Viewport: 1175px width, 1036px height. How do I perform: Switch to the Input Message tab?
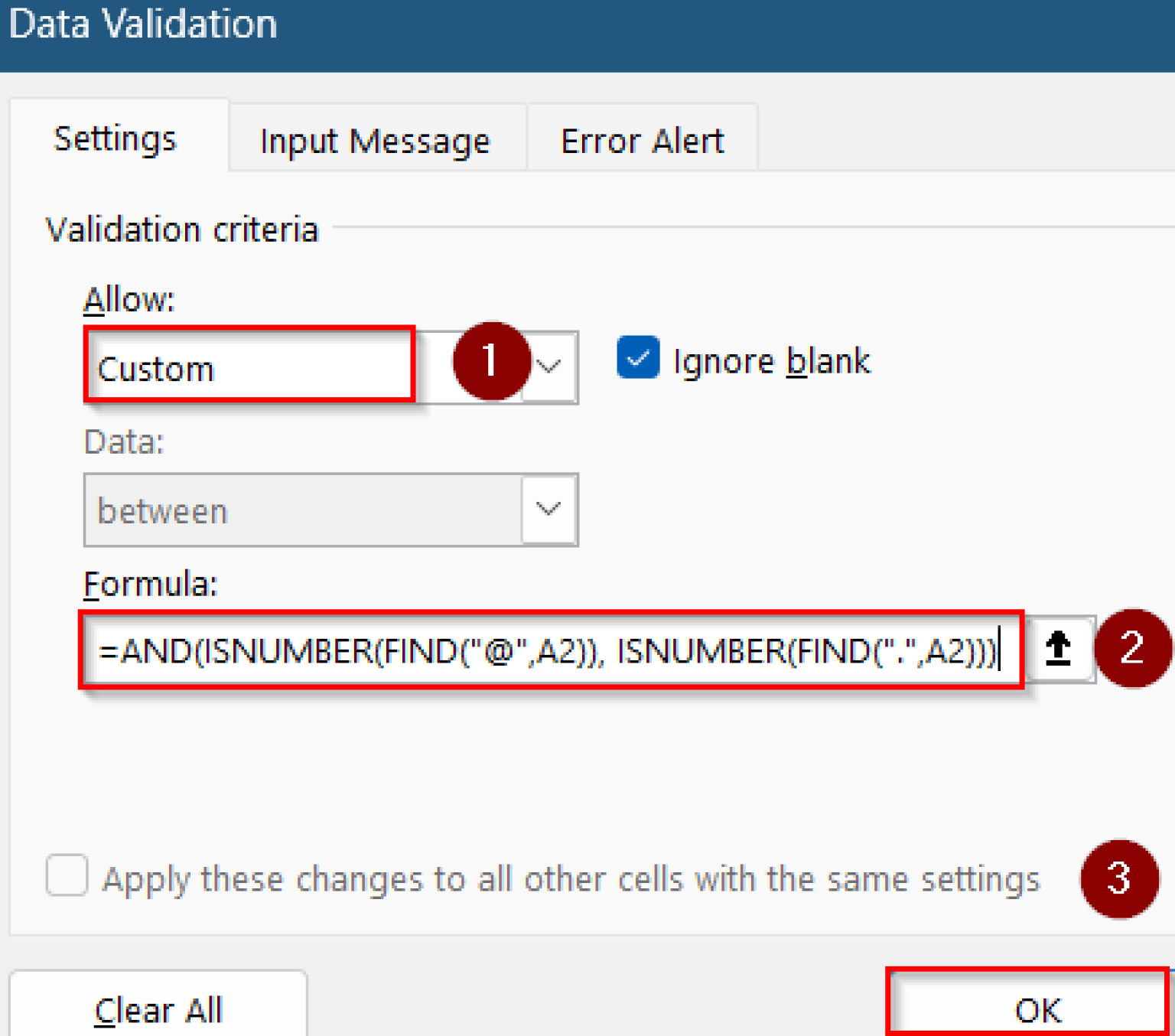375,141
